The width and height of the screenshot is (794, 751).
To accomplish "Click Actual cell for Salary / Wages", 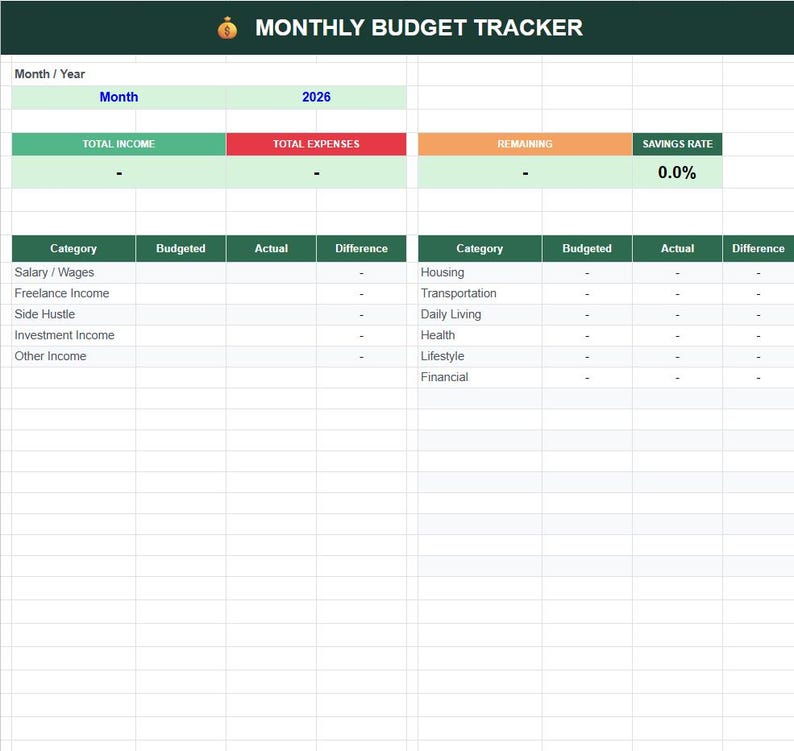I will click(271, 272).
